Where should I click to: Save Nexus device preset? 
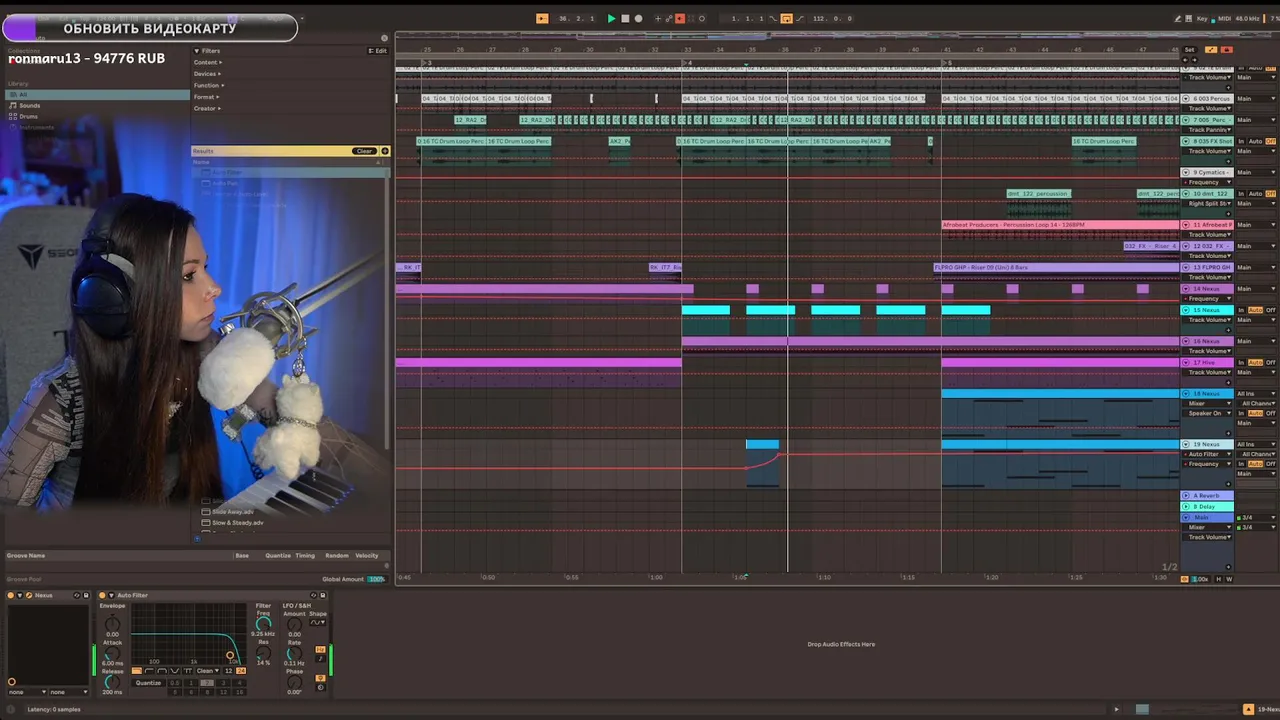(86, 596)
